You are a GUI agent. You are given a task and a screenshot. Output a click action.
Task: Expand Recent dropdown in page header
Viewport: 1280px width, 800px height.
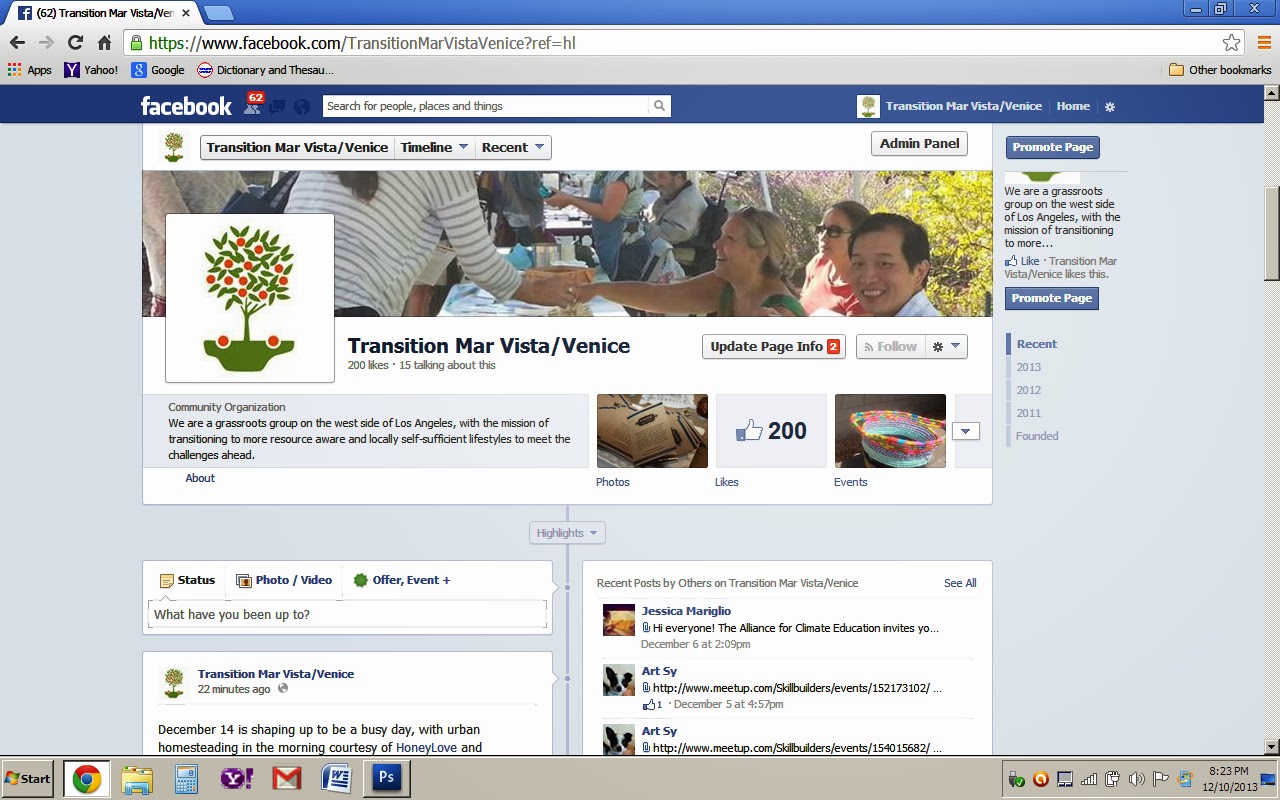(513, 147)
